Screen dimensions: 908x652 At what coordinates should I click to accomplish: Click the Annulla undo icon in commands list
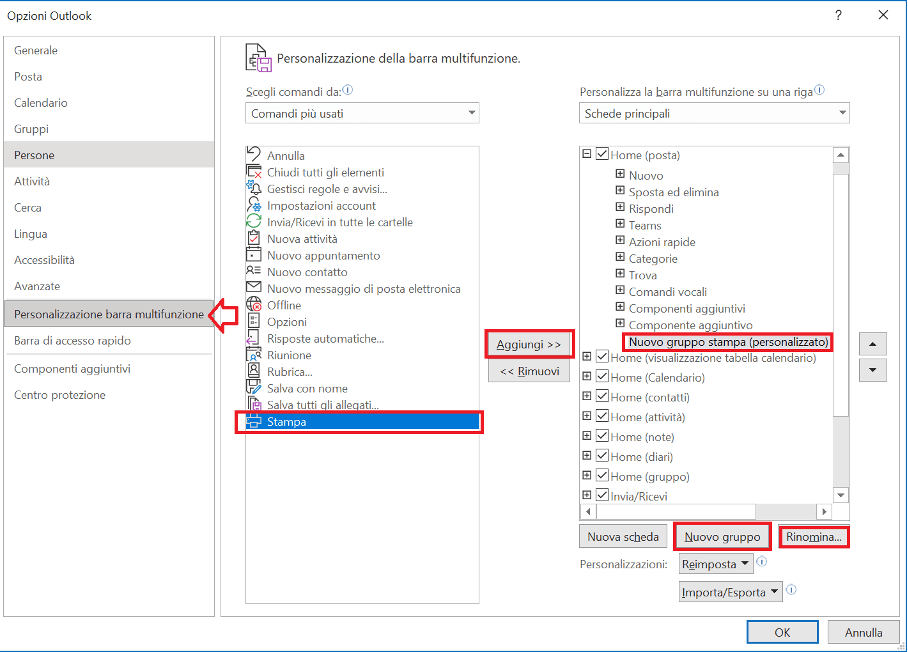(x=254, y=155)
